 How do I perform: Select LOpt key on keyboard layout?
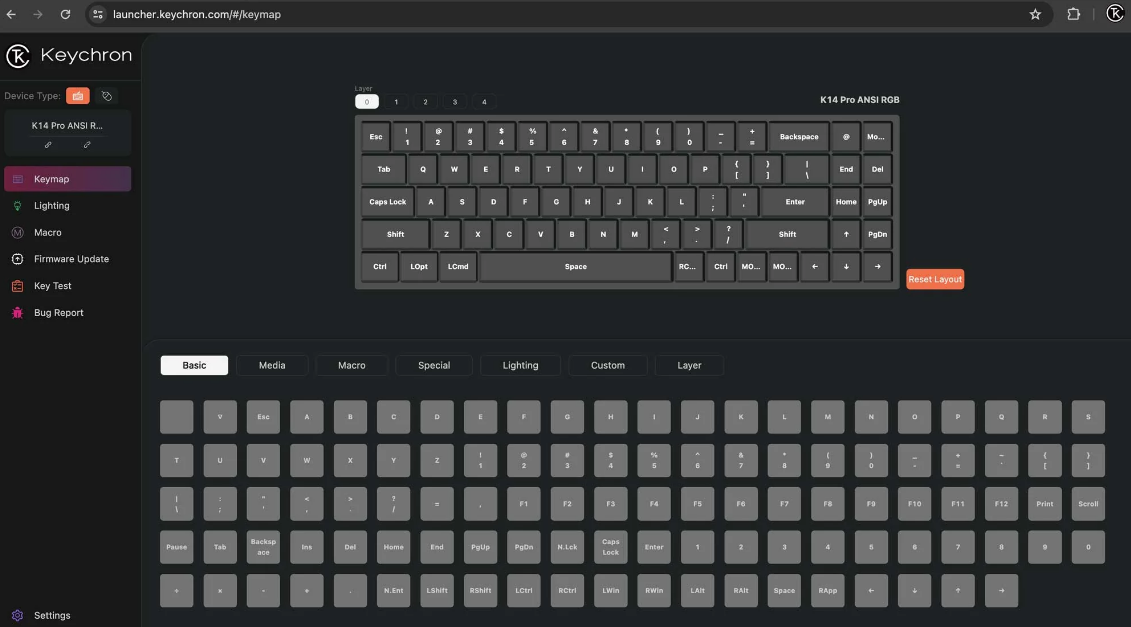pos(419,267)
